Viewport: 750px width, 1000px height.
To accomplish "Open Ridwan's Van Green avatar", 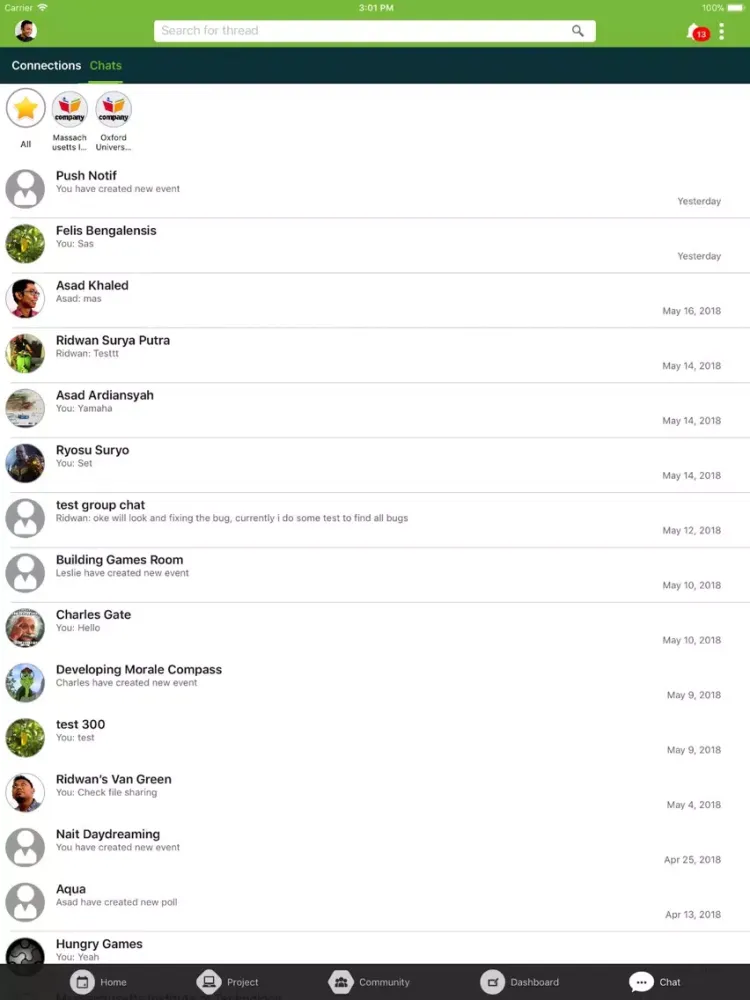I will [25, 793].
